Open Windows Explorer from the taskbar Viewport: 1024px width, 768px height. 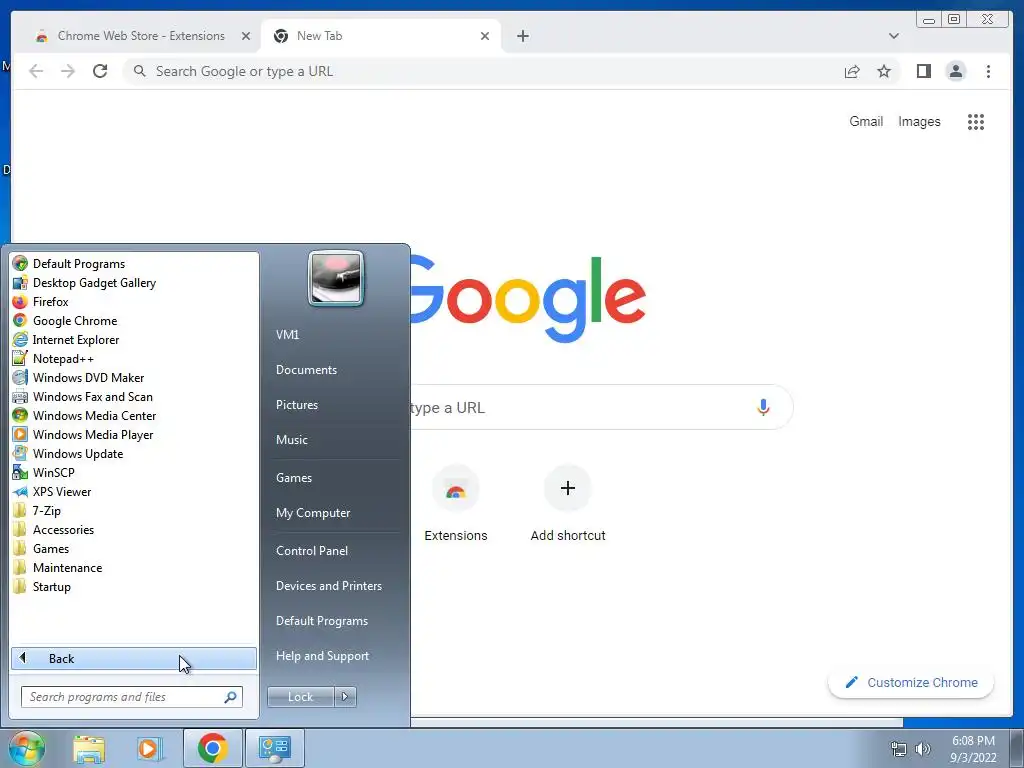89,748
